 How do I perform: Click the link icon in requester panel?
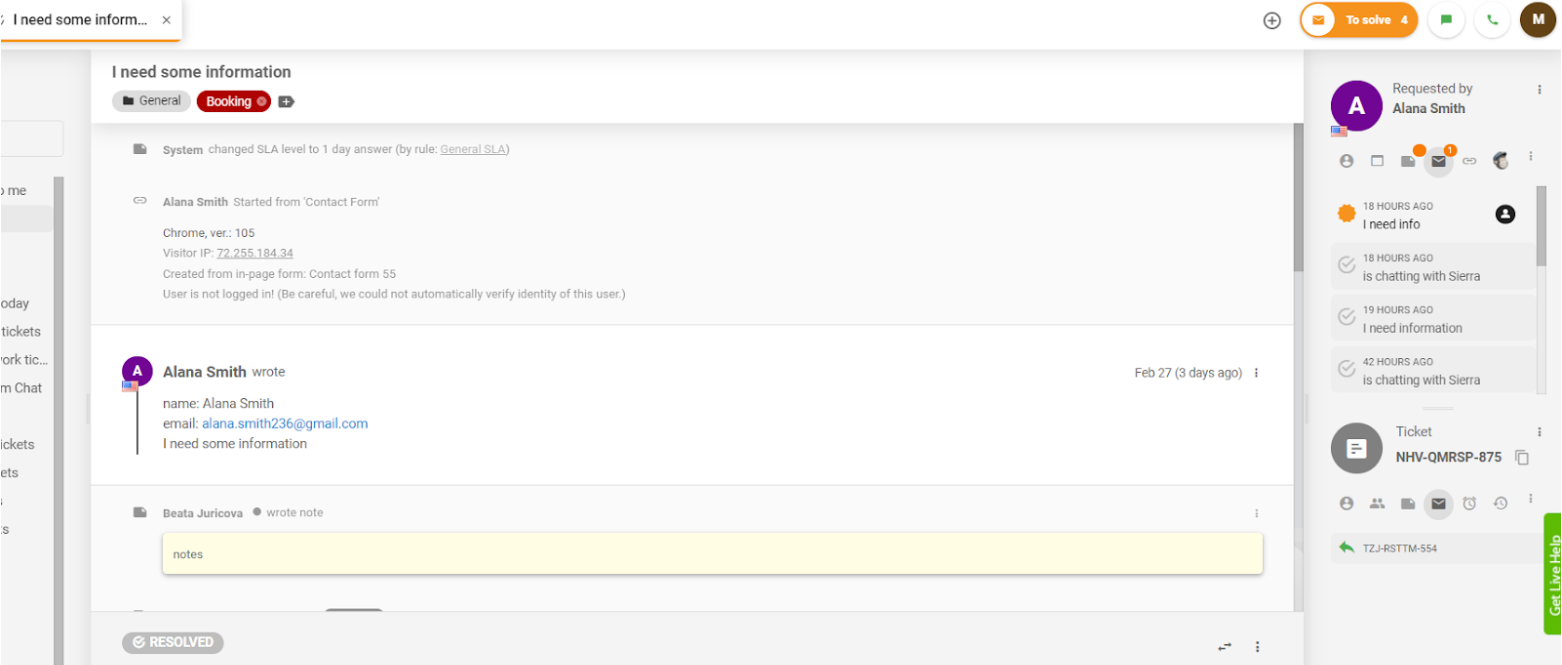[1469, 161]
